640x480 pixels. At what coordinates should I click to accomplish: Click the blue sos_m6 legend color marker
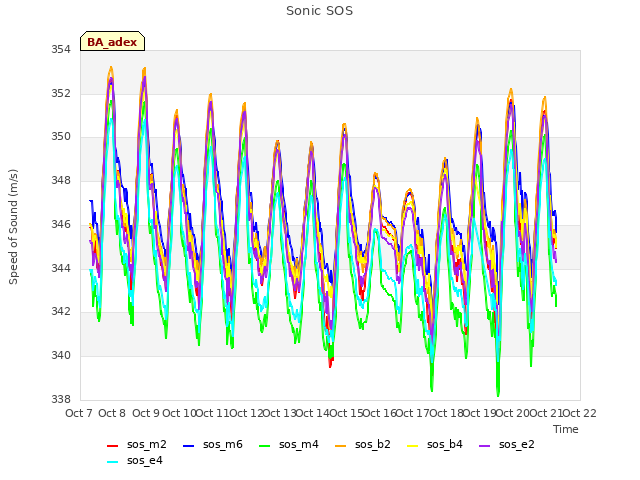click(x=188, y=446)
